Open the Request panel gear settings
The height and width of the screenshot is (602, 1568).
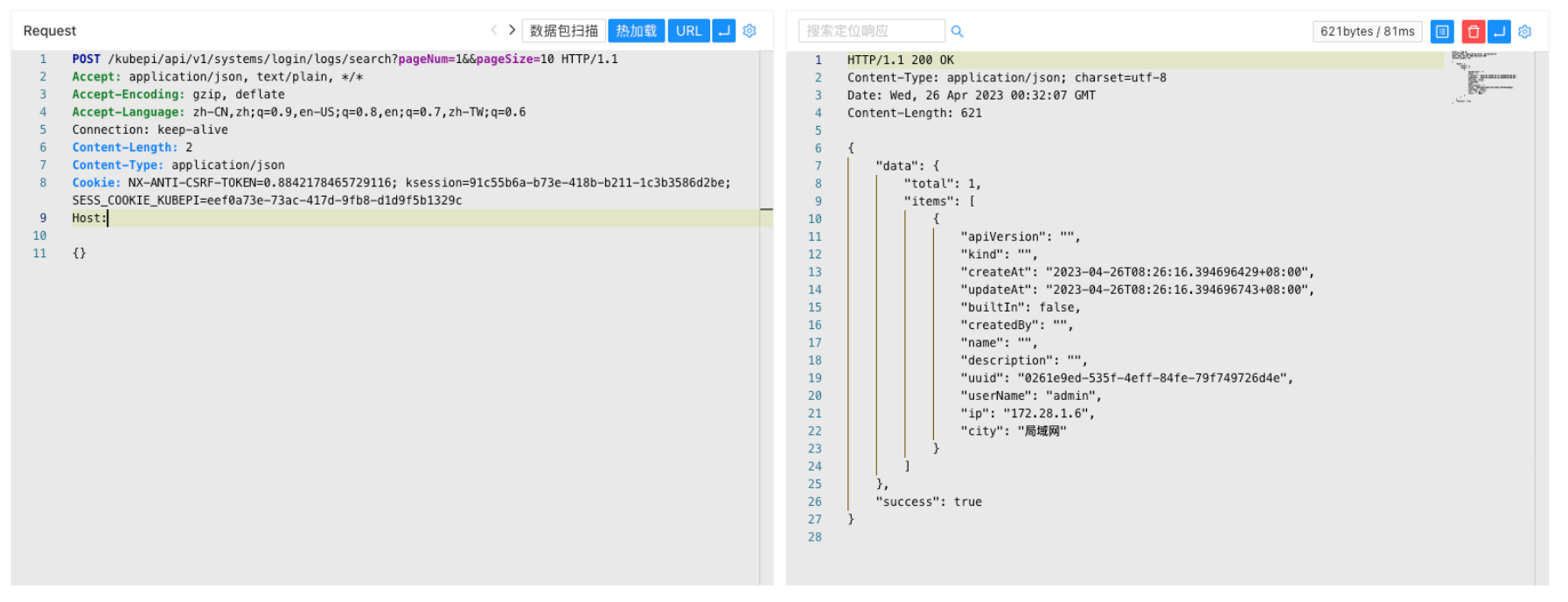pyautogui.click(x=749, y=31)
